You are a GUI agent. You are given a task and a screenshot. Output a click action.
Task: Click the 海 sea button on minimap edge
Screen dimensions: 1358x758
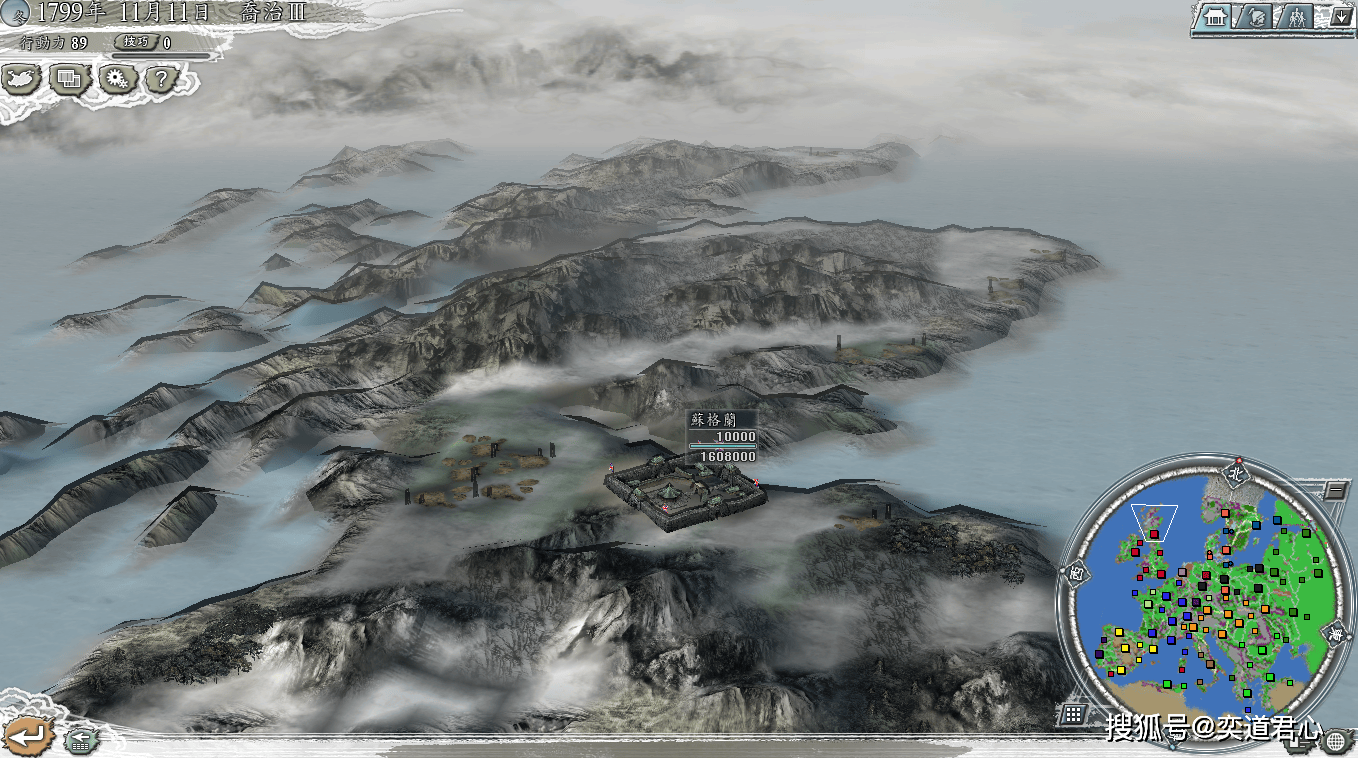(x=1335, y=633)
